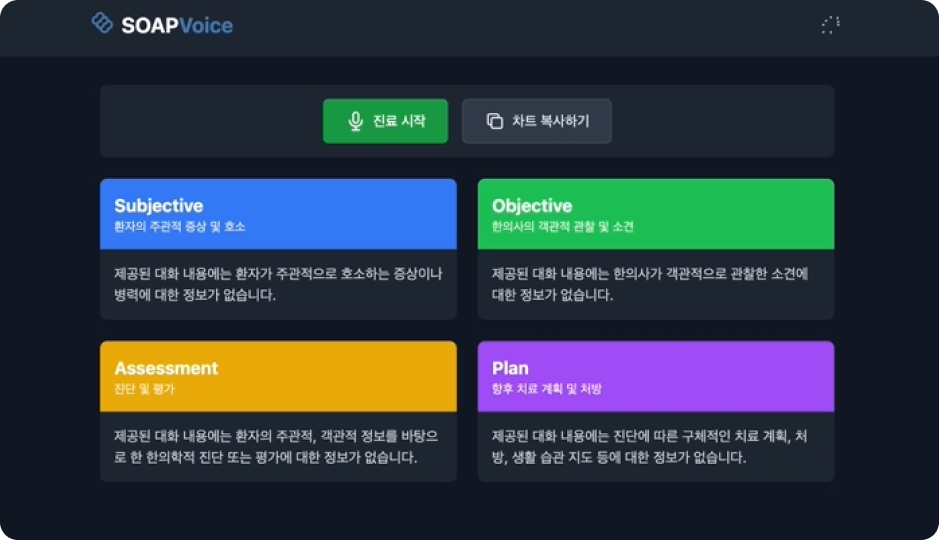Click the SOAPVoice logo icon
The image size is (939, 540).
click(x=102, y=23)
